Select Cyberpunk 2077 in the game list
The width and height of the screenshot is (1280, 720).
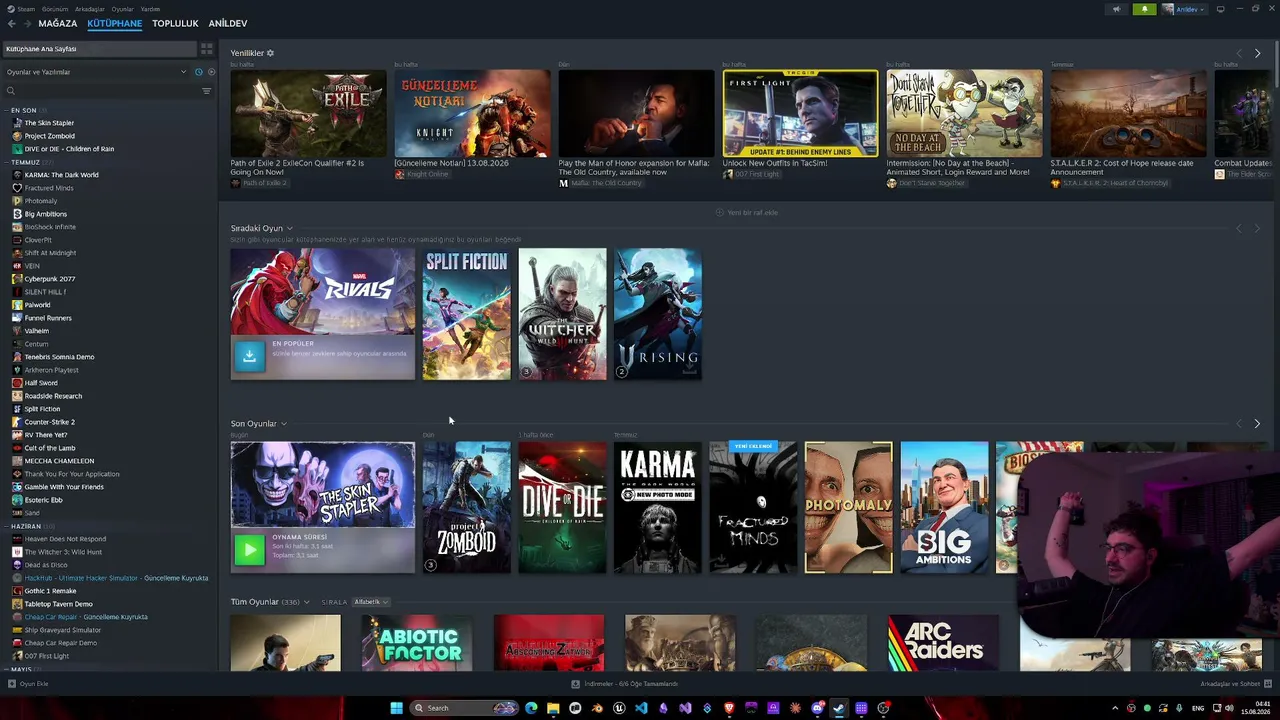50,279
